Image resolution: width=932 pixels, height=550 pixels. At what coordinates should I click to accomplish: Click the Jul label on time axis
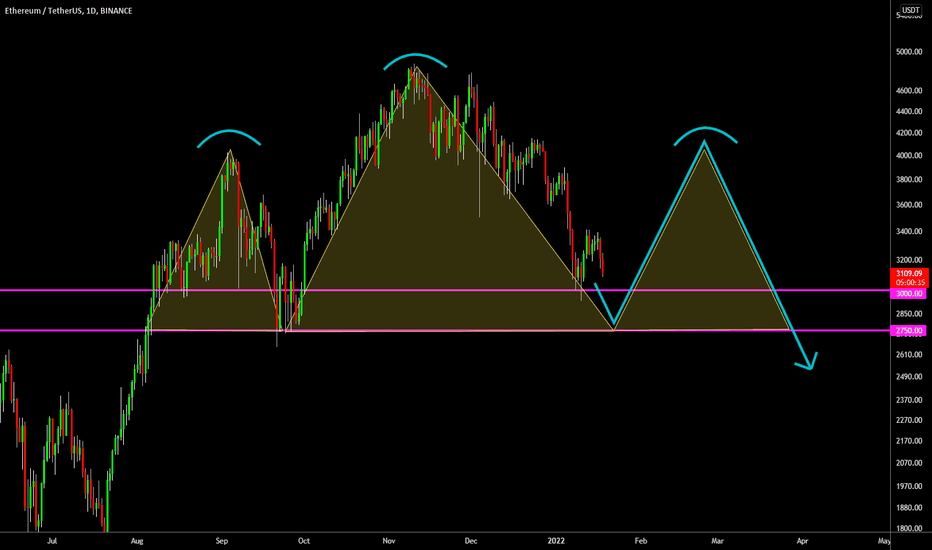52,540
